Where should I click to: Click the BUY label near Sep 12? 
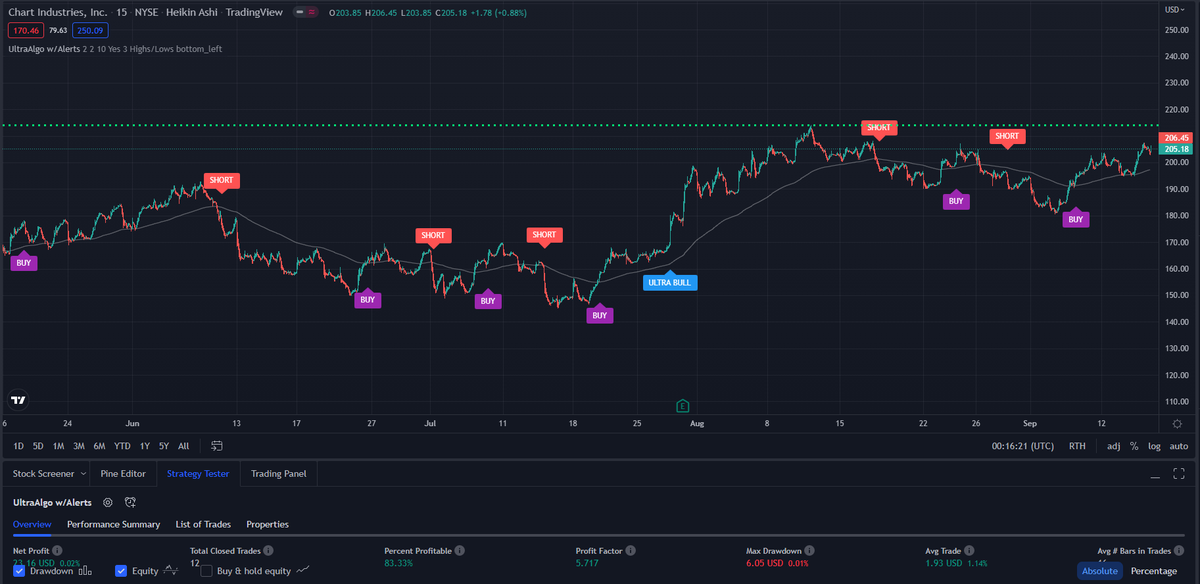(1075, 219)
